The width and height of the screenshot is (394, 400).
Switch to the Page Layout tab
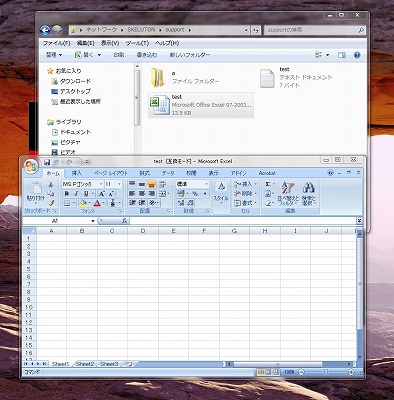pyautogui.click(x=111, y=173)
